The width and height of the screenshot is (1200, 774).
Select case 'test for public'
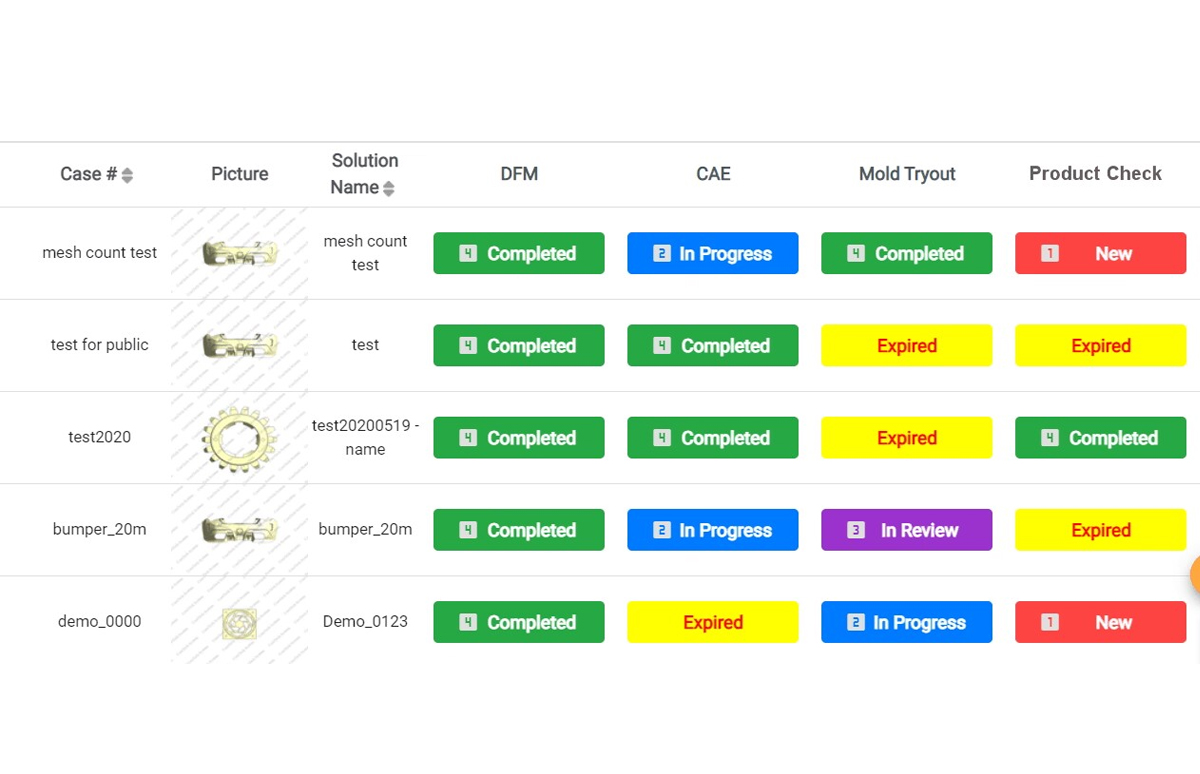100,345
